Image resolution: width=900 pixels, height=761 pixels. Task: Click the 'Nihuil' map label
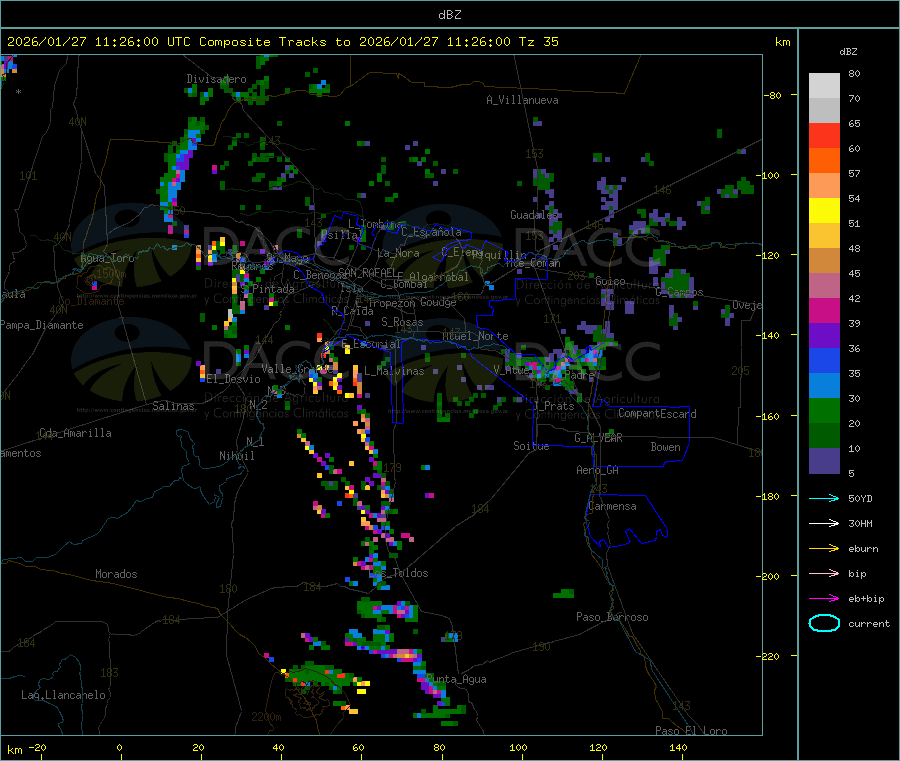coord(236,456)
